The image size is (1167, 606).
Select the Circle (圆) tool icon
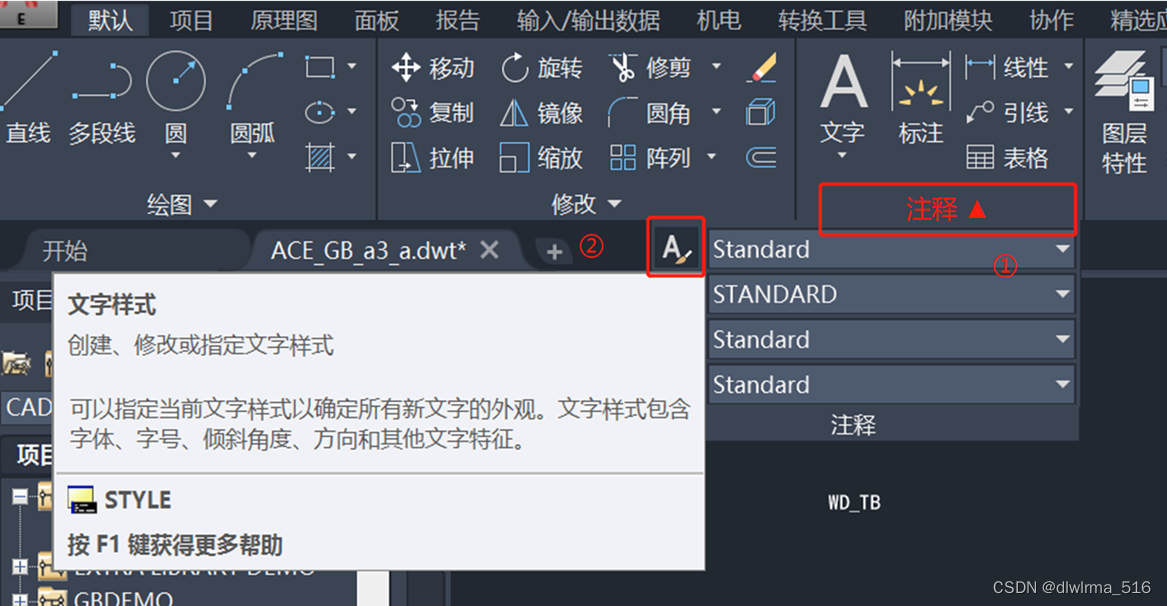tap(176, 81)
